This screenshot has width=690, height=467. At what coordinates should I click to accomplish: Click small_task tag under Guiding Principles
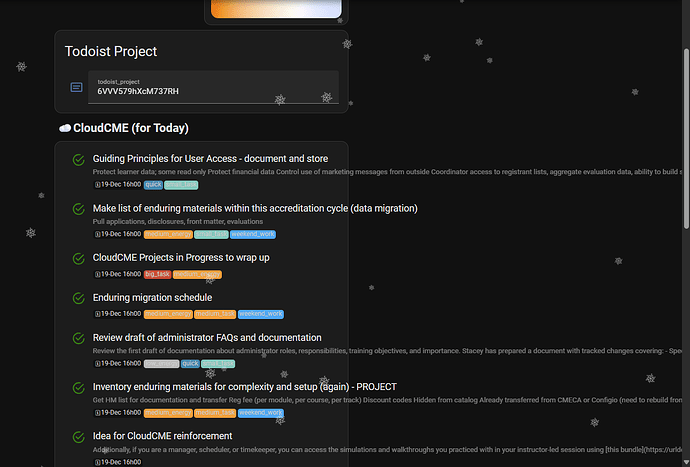181,185
